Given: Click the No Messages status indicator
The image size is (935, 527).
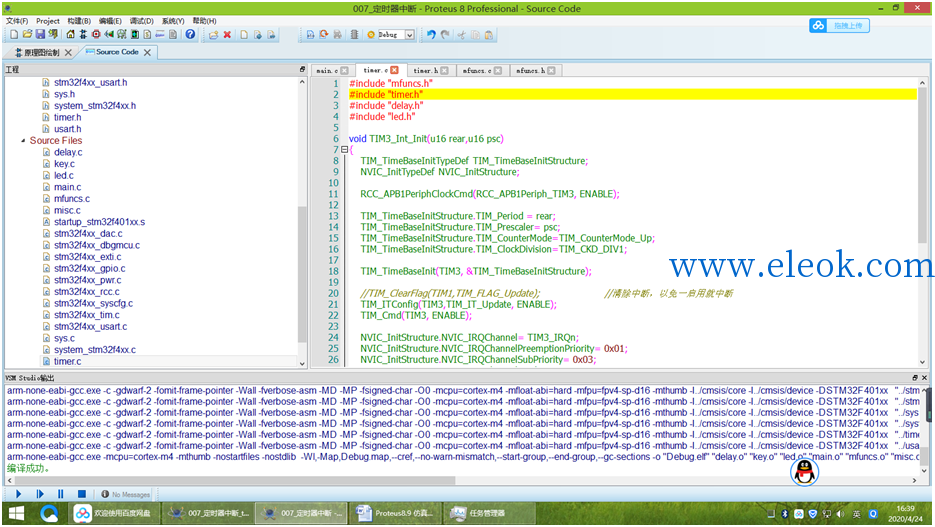Looking at the screenshot, I should tap(126, 494).
